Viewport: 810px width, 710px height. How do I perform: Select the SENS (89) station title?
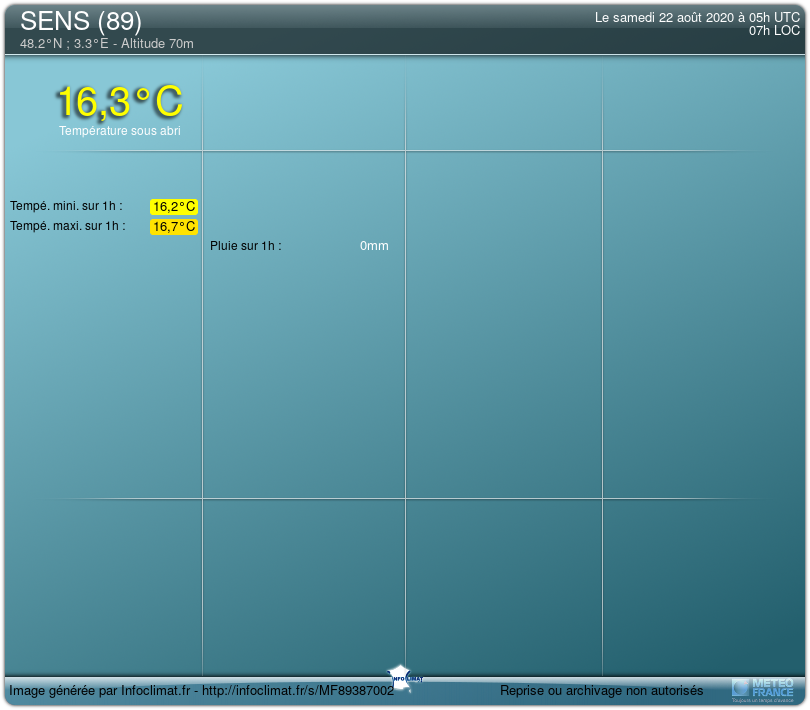coord(81,21)
